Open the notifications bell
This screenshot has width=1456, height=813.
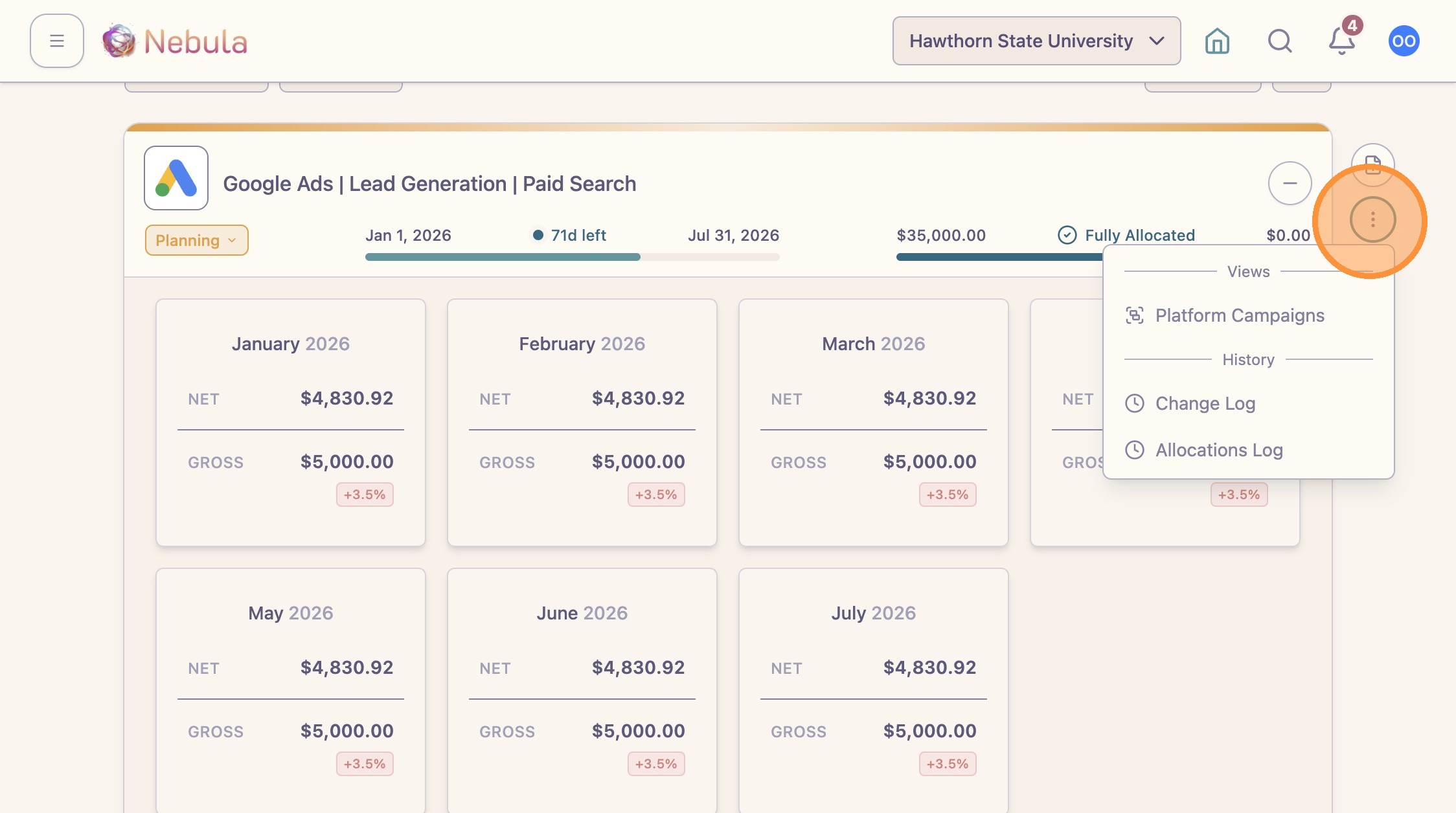[x=1342, y=41]
